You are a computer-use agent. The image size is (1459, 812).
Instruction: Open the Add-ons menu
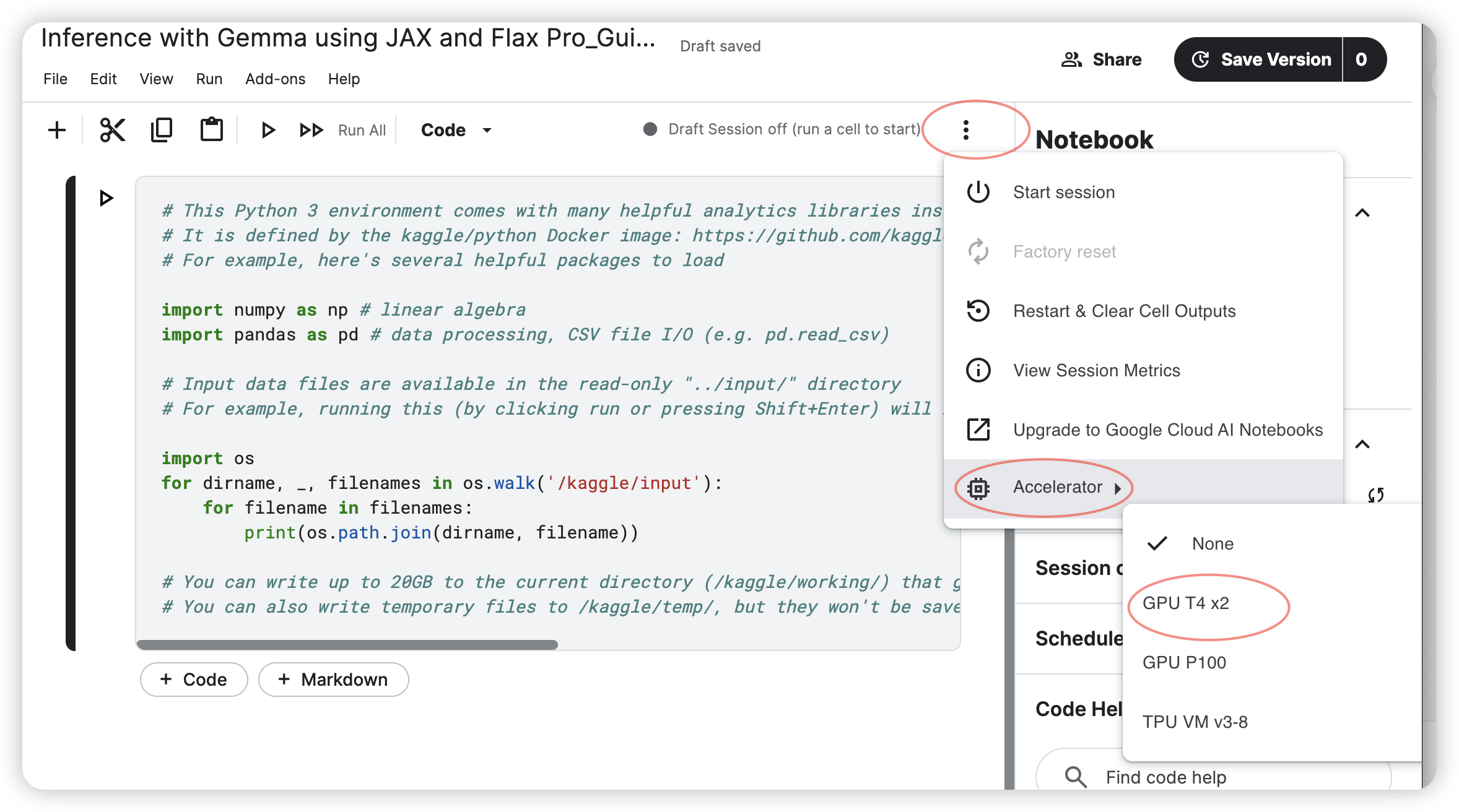[275, 79]
